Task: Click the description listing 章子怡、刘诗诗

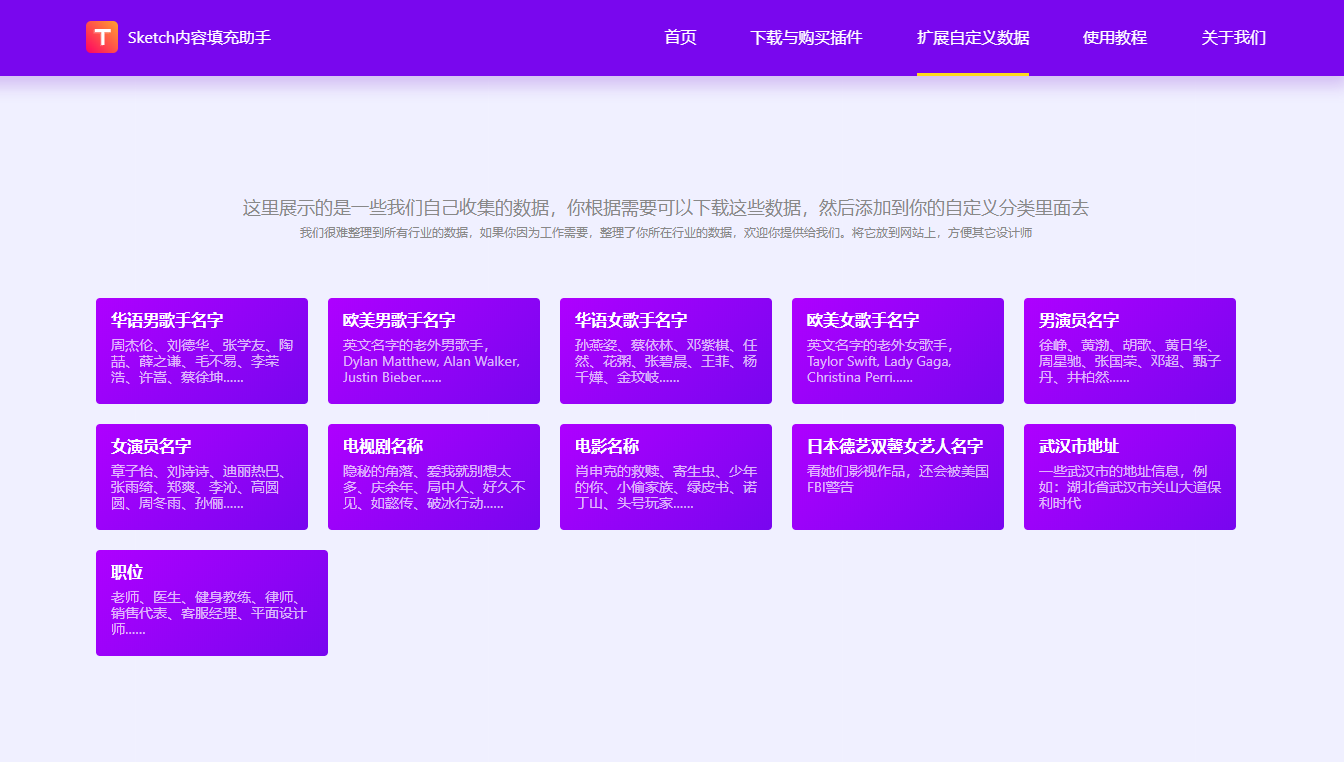Action: 202,487
